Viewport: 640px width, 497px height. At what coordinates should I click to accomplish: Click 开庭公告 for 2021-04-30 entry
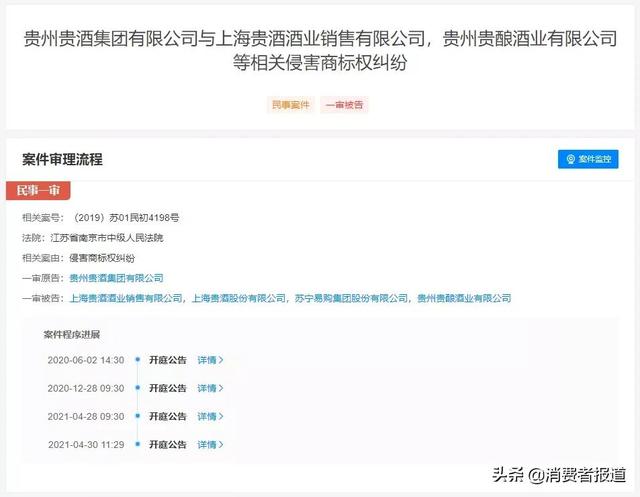pyautogui.click(x=168, y=444)
